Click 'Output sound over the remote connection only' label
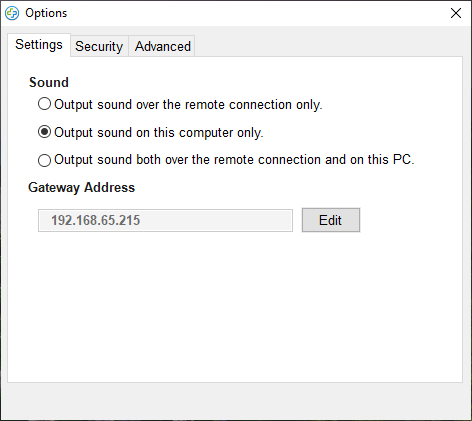The image size is (472, 421). pos(188,105)
